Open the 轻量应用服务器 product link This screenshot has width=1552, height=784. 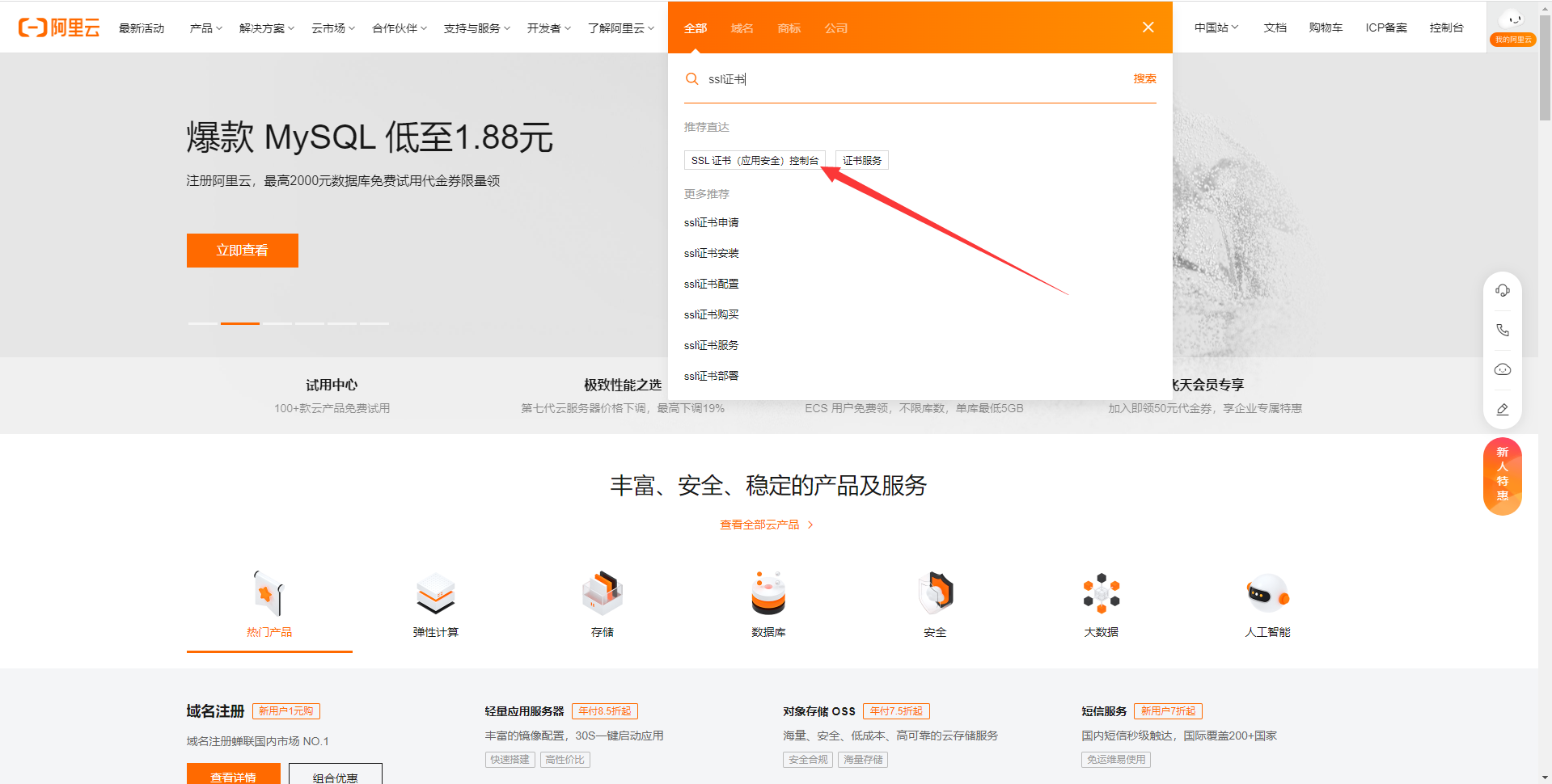[x=524, y=711]
